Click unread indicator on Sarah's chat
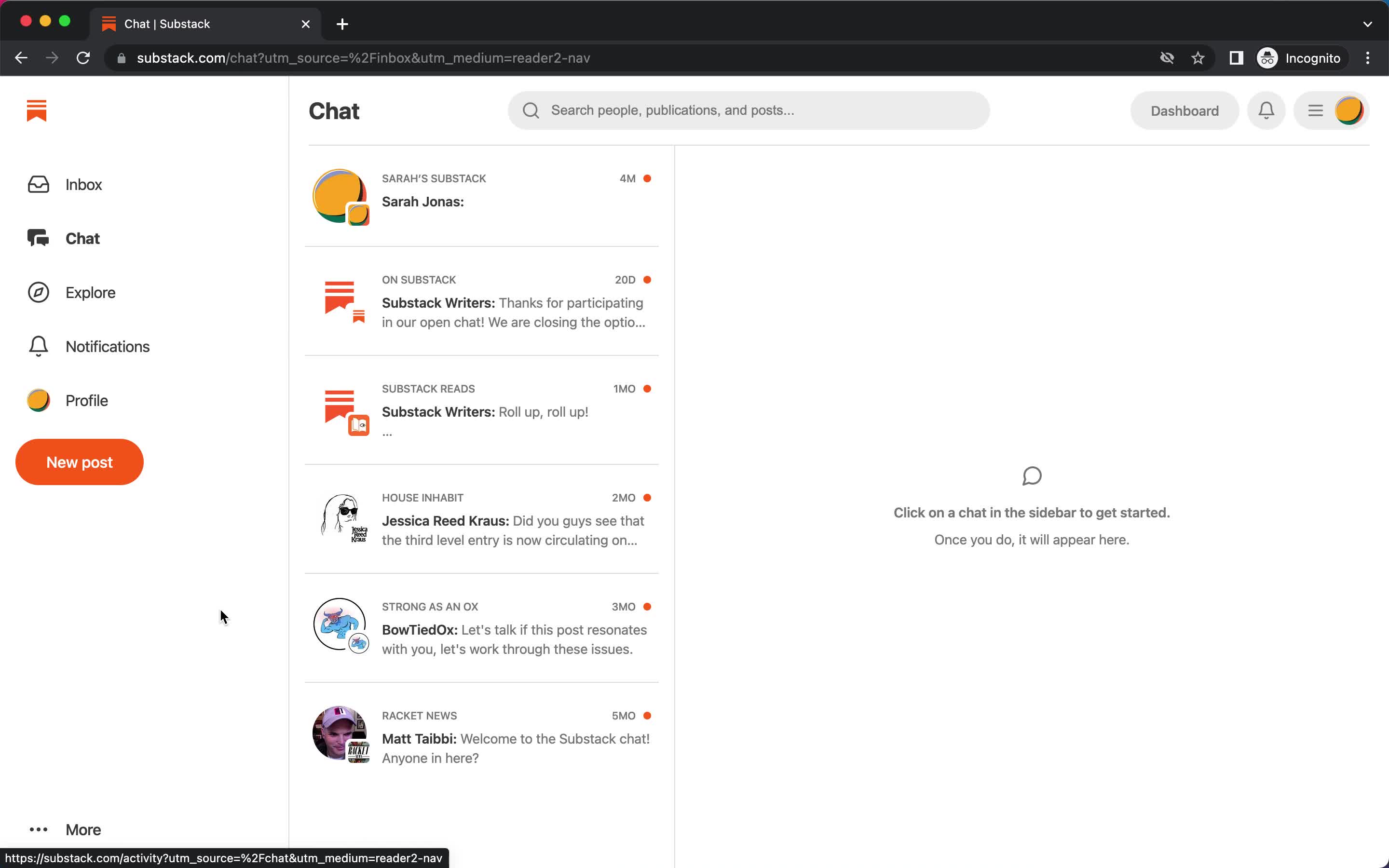 648,178
